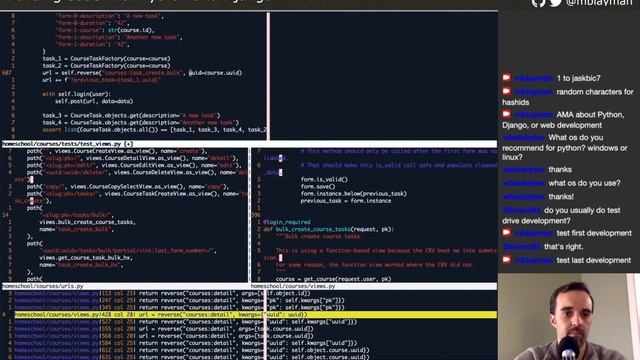Click the badge icon beside "test first development"
The height and width of the screenshot is (360, 640).
tap(507, 233)
